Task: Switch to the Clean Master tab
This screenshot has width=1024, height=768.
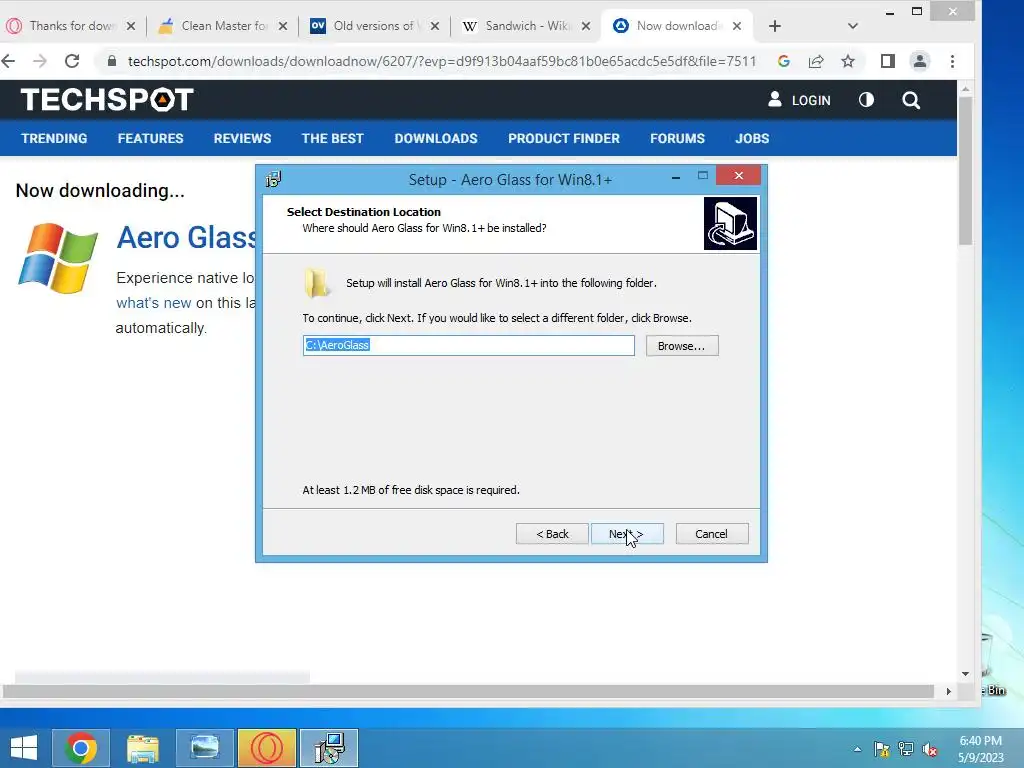Action: (223, 26)
